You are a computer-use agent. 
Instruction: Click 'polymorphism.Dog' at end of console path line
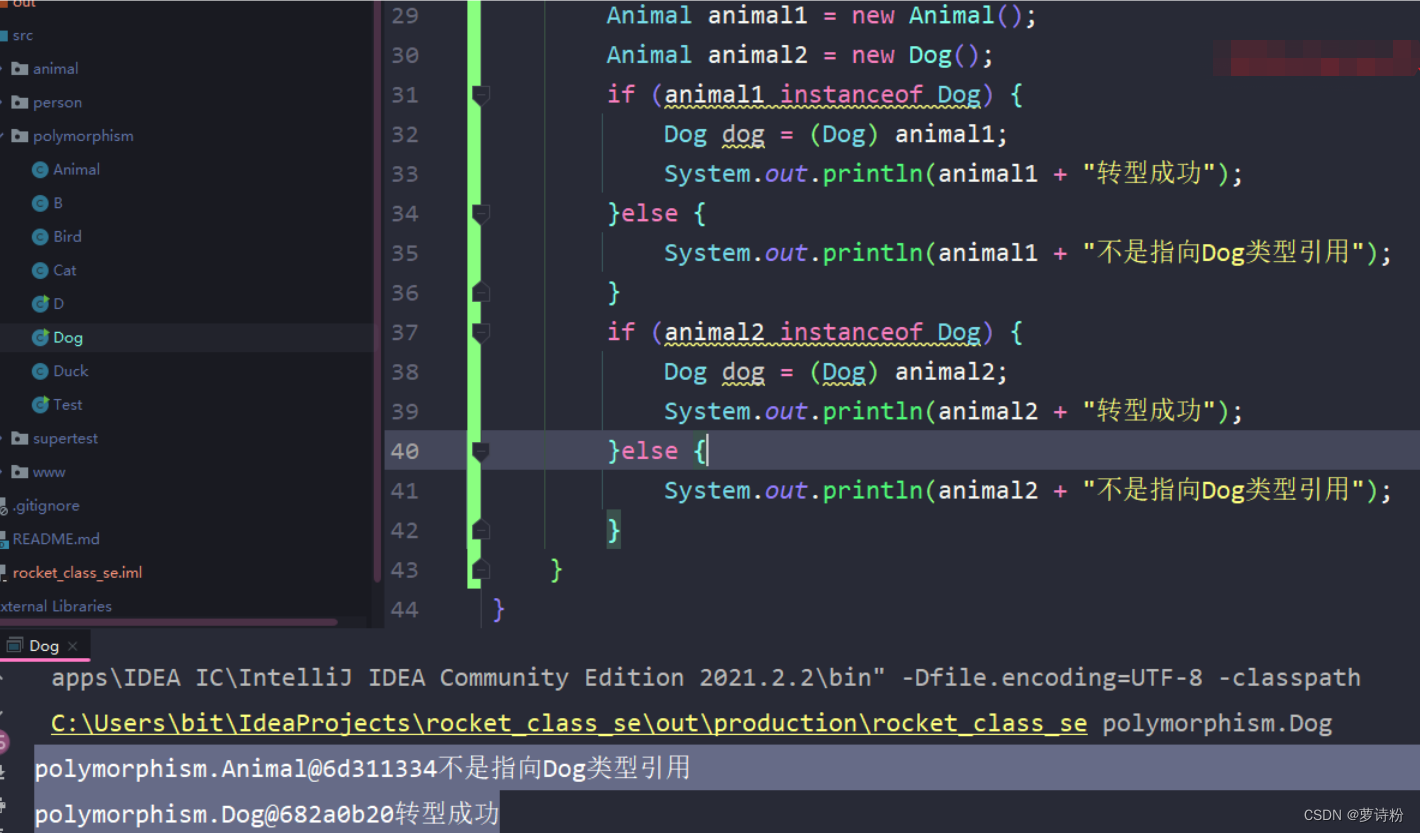(1217, 723)
